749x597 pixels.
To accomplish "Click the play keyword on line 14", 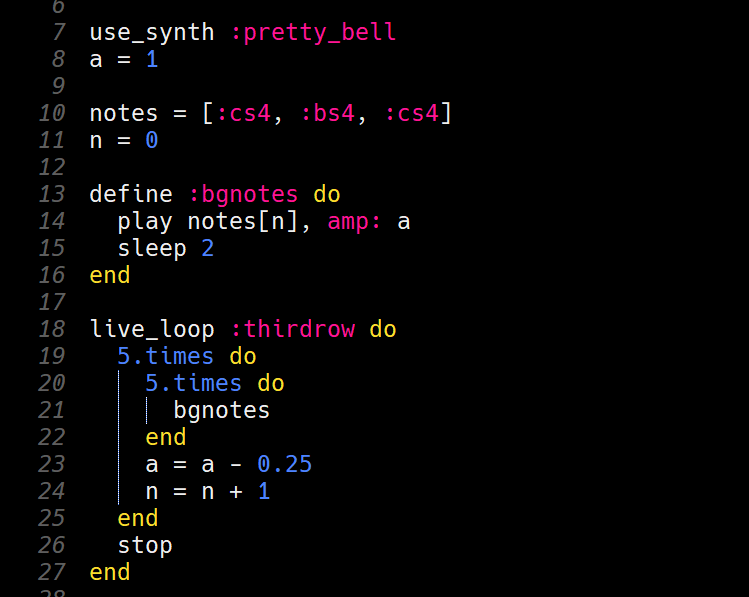I will pos(145,221).
